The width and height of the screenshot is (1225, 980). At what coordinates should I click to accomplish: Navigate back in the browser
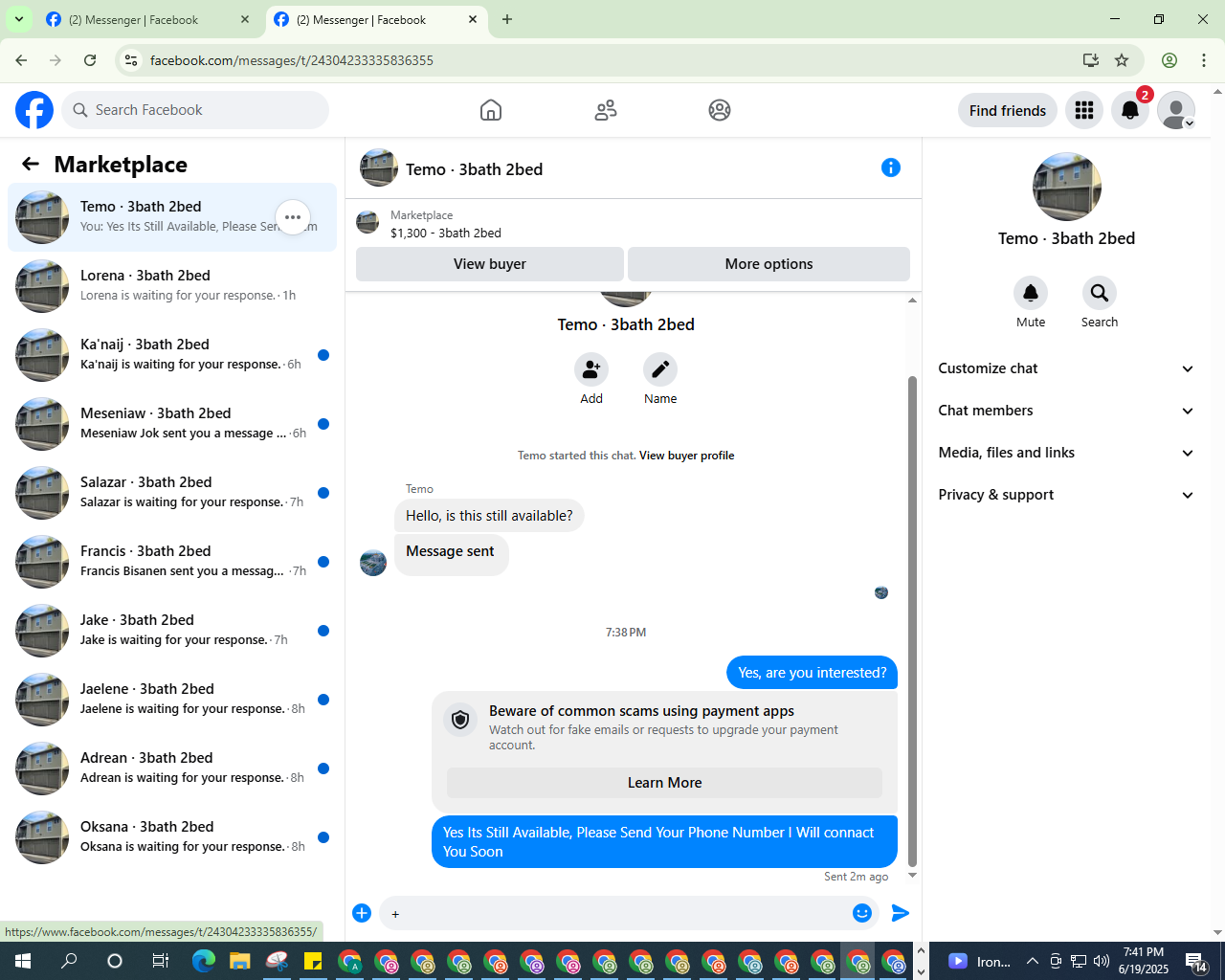pos(21,60)
